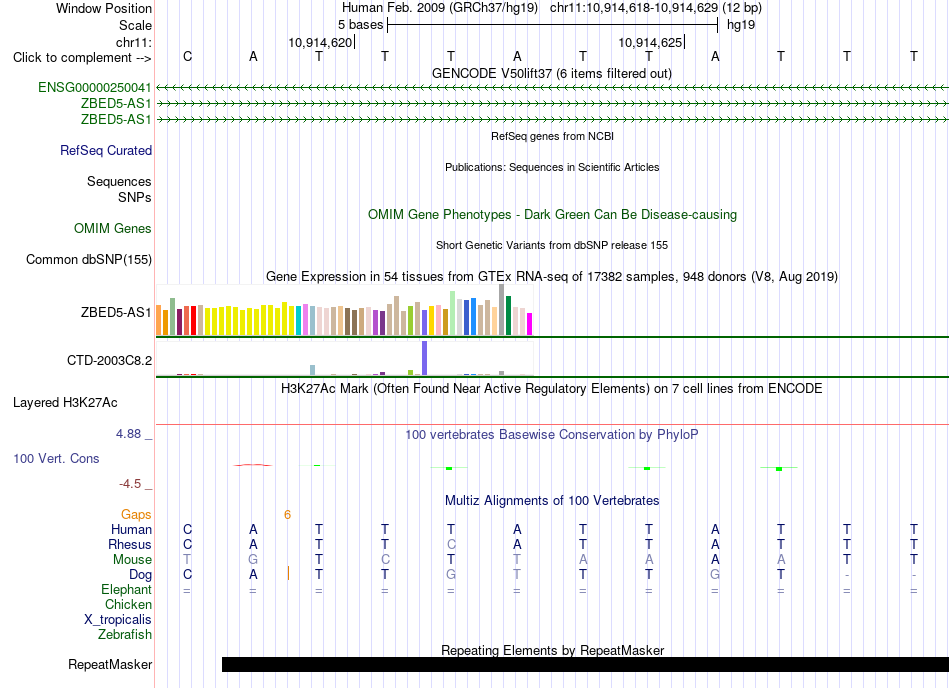Select the X_tropicalis species label

(x=118, y=620)
